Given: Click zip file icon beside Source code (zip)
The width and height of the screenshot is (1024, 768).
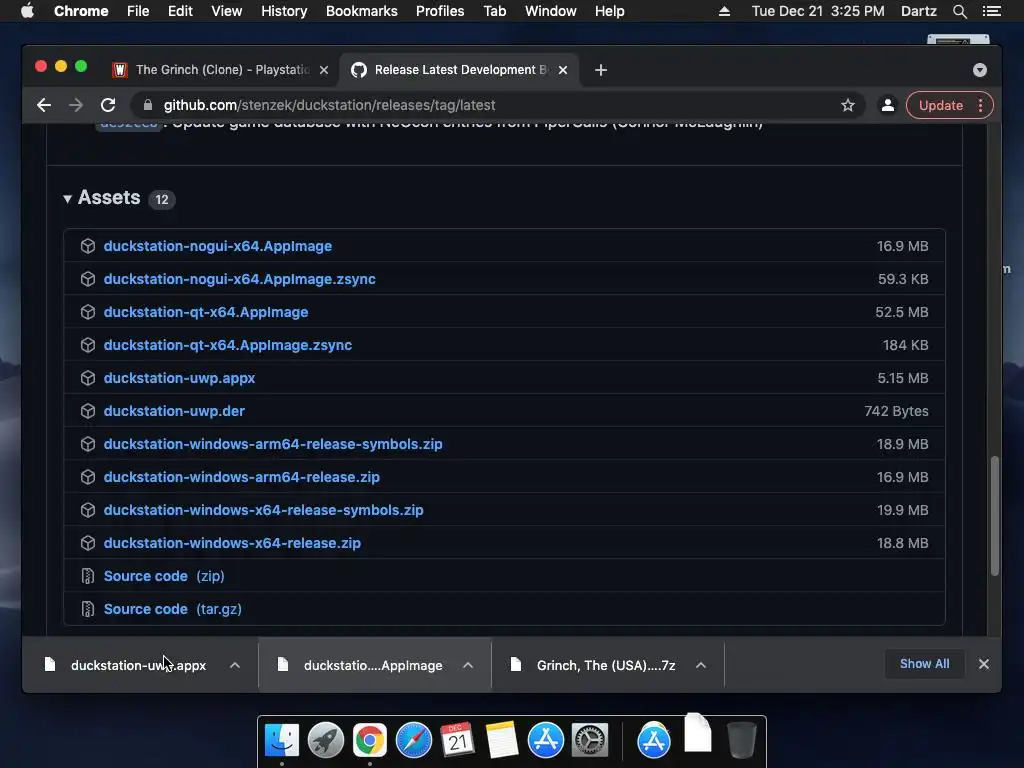Looking at the screenshot, I should pyautogui.click(x=88, y=576).
